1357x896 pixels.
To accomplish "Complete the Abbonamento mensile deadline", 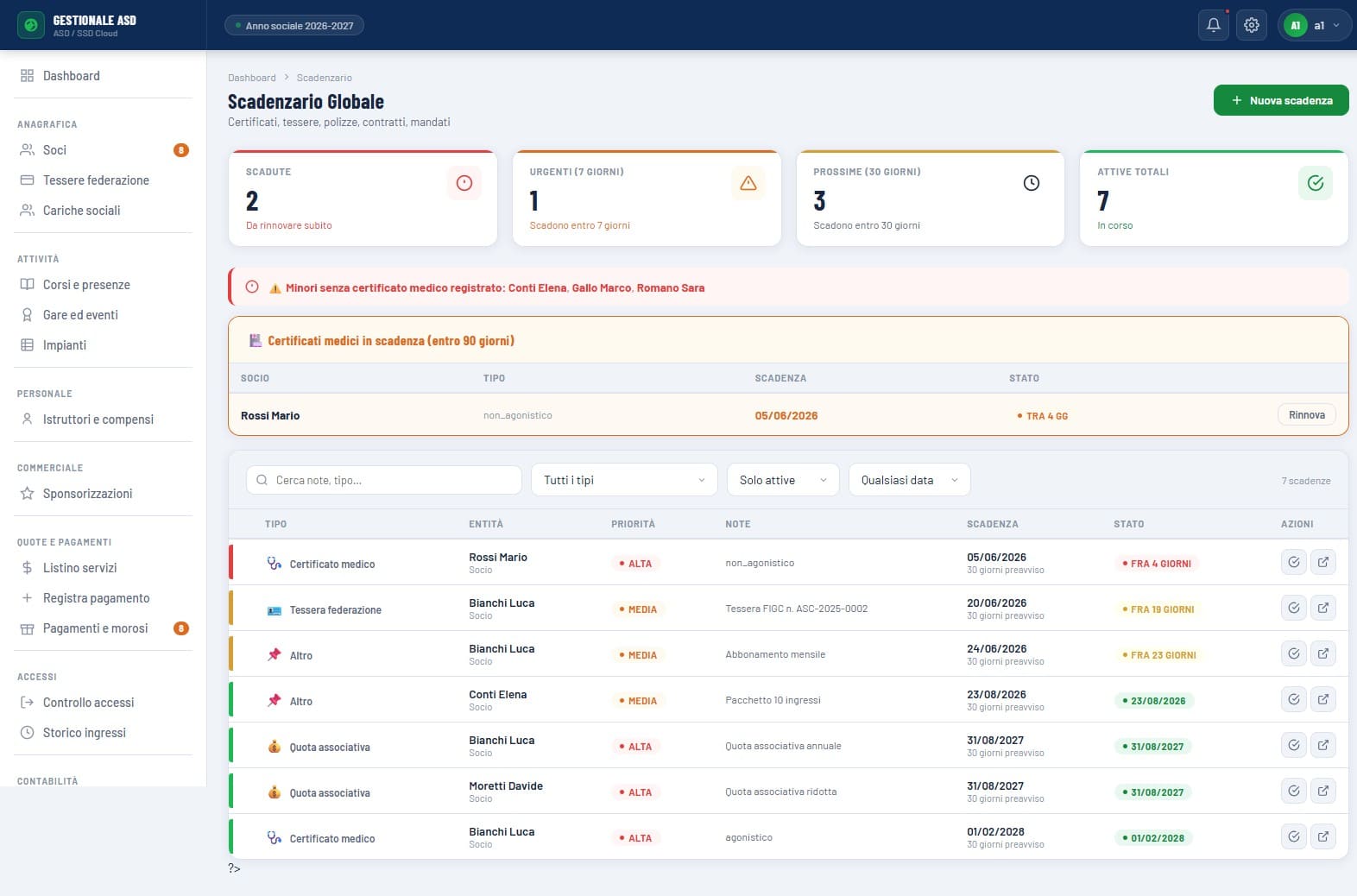I will pos(1294,653).
